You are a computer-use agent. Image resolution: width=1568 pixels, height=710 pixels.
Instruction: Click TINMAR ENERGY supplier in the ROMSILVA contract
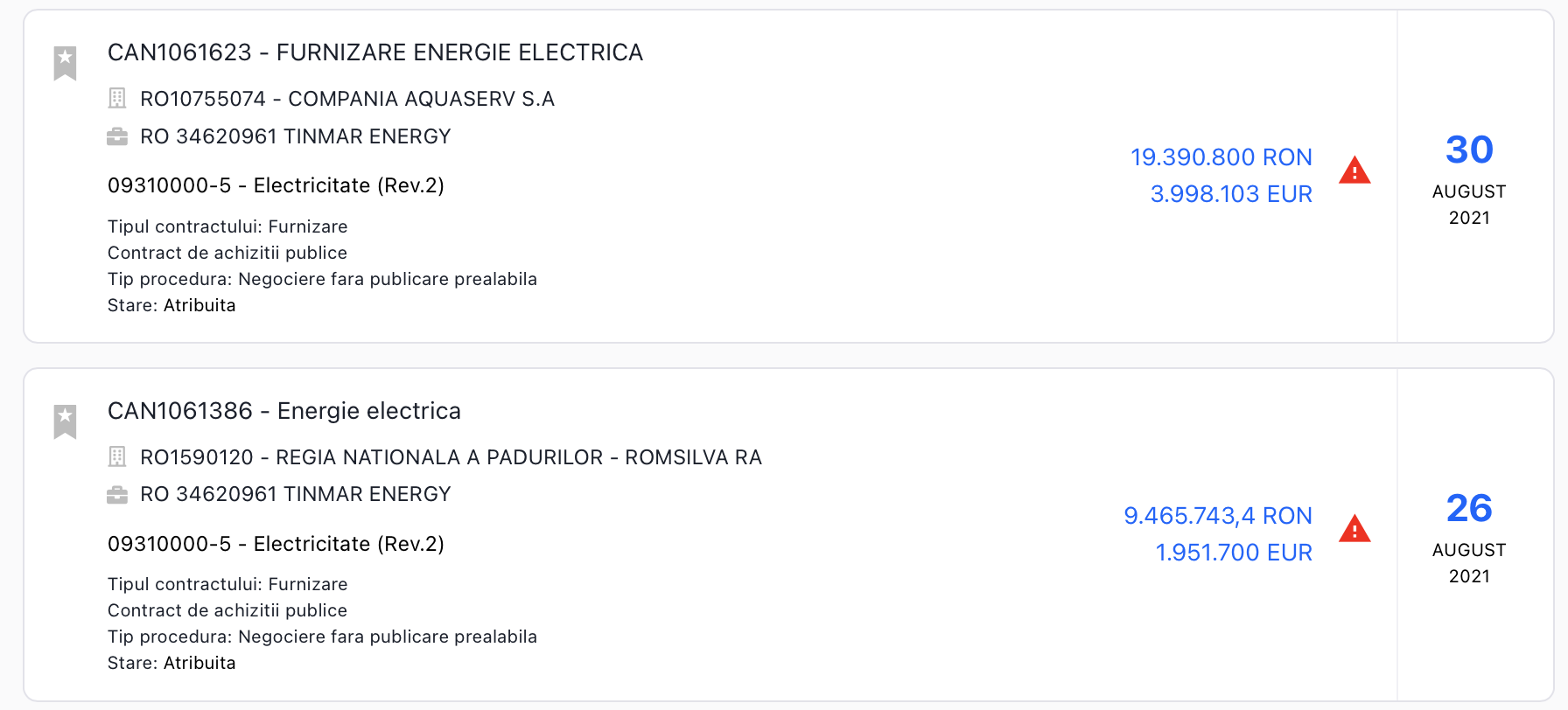tap(295, 494)
